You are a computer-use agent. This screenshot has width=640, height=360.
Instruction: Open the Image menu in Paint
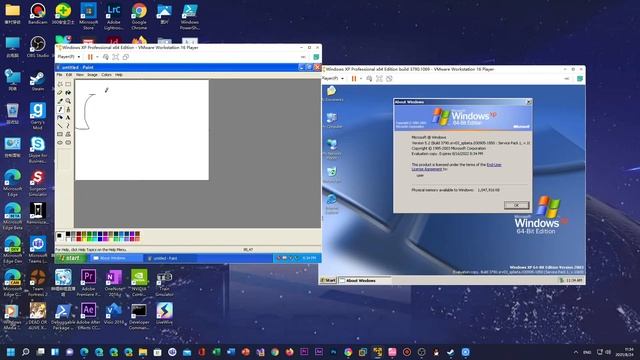(x=92, y=75)
